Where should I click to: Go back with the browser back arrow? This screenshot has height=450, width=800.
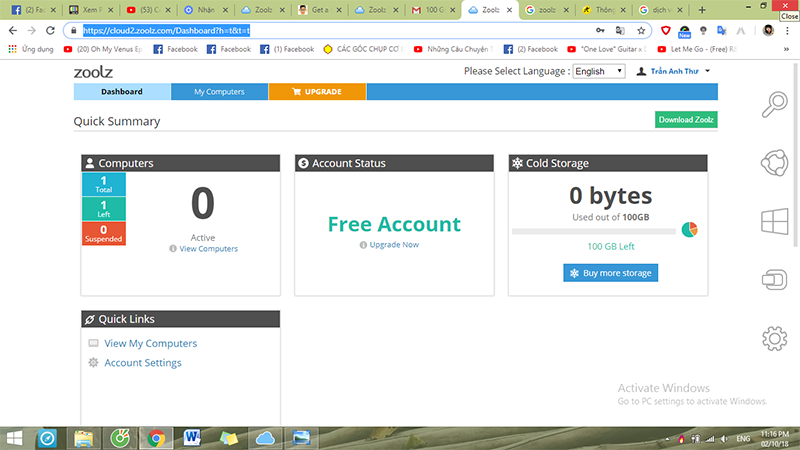[x=13, y=31]
